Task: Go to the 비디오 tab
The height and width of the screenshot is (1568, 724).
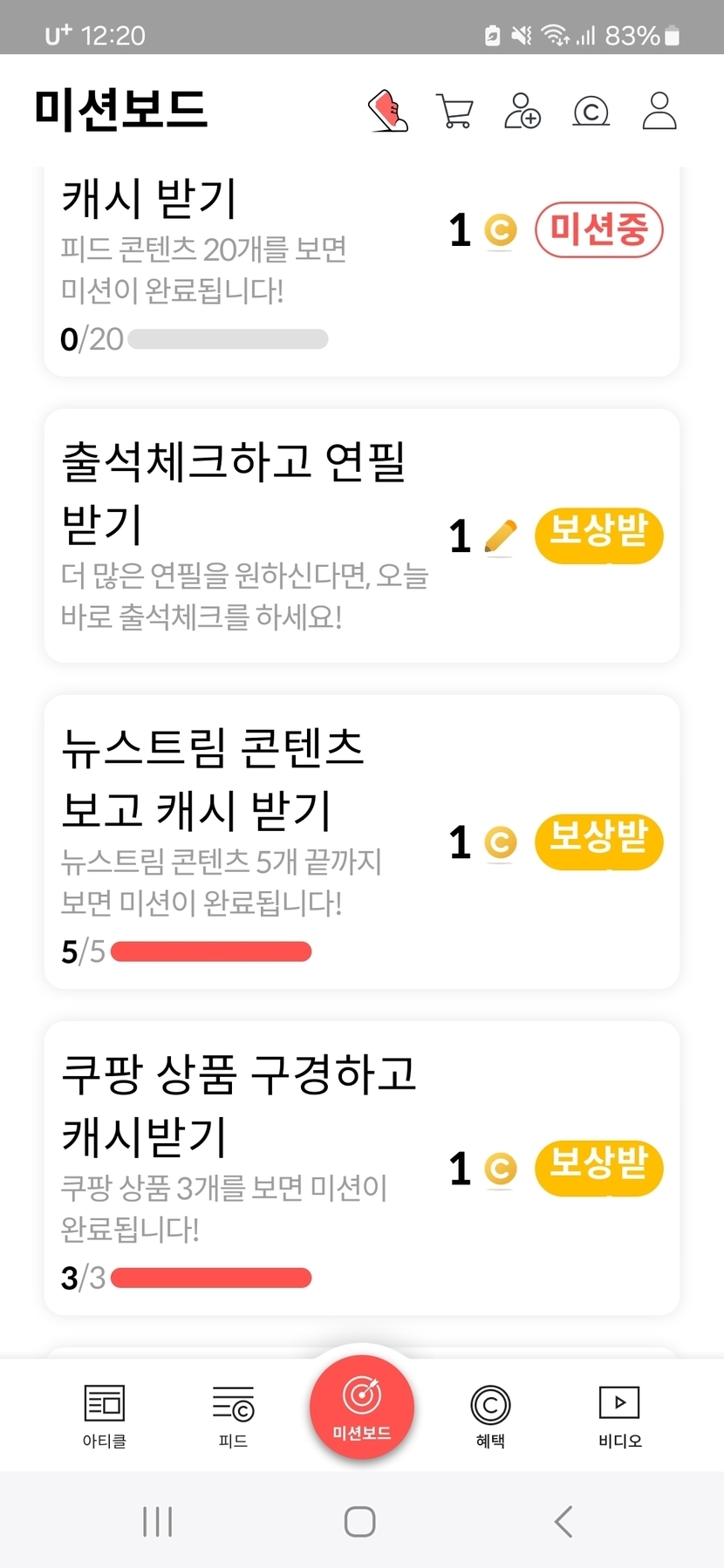Action: pos(619,1415)
